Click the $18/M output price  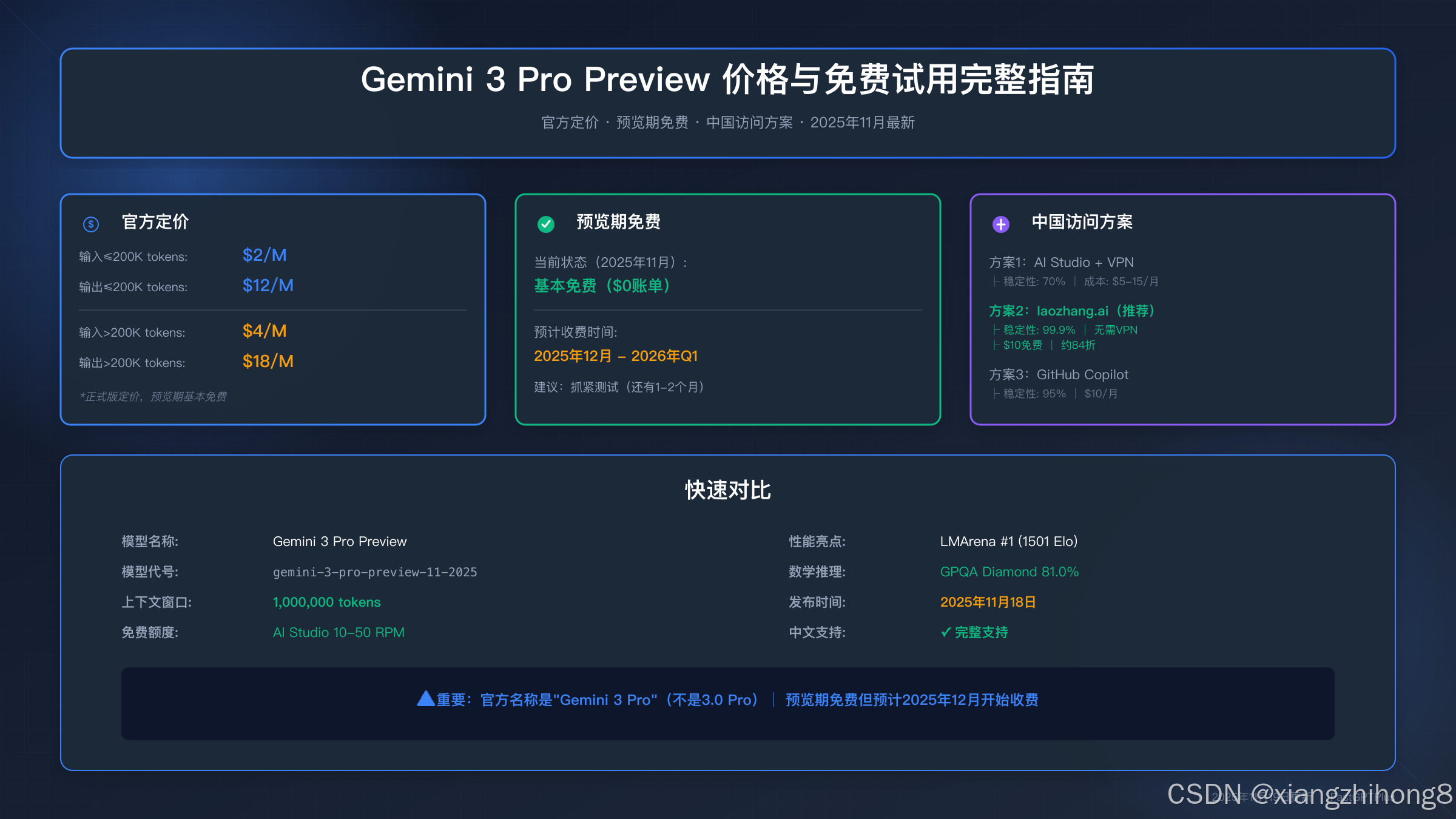pos(268,361)
